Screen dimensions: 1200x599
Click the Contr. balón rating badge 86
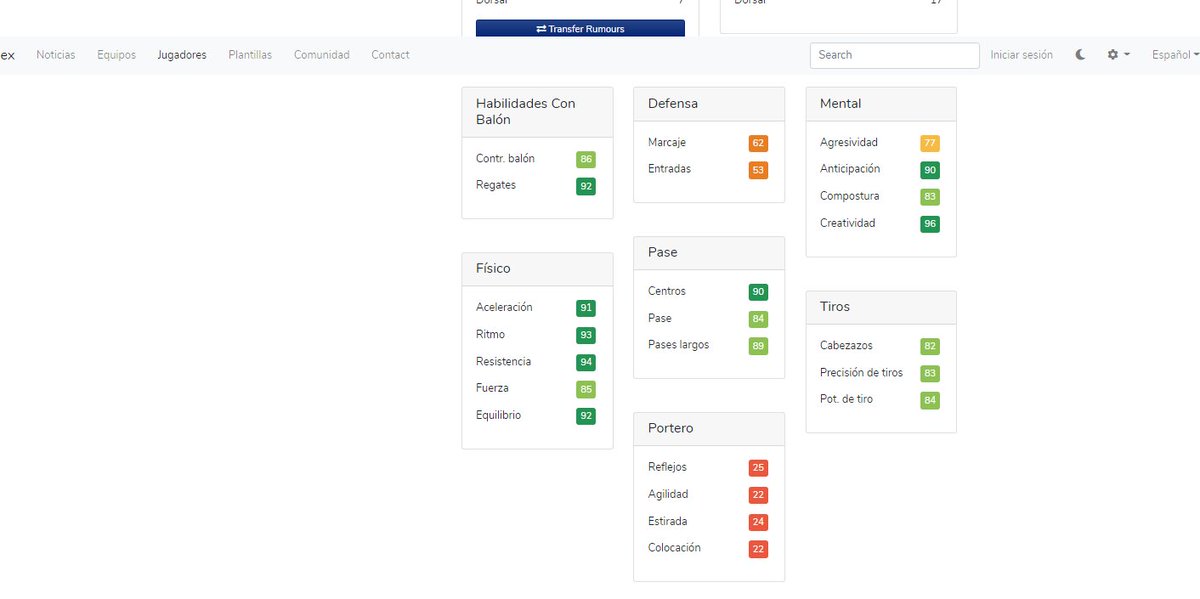pos(586,160)
